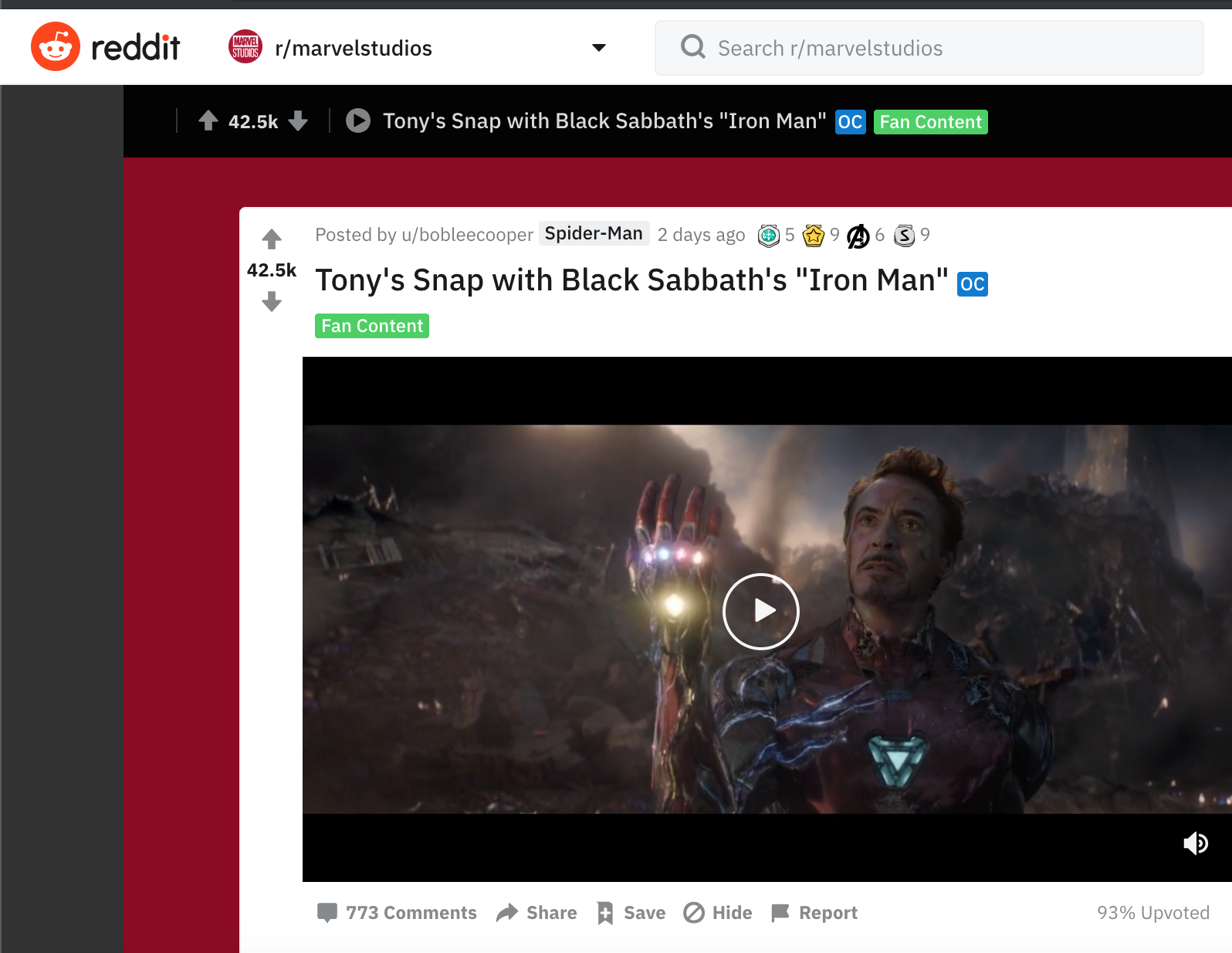The width and height of the screenshot is (1232, 953).
Task: Toggle video sound with speaker icon
Action: (1196, 843)
